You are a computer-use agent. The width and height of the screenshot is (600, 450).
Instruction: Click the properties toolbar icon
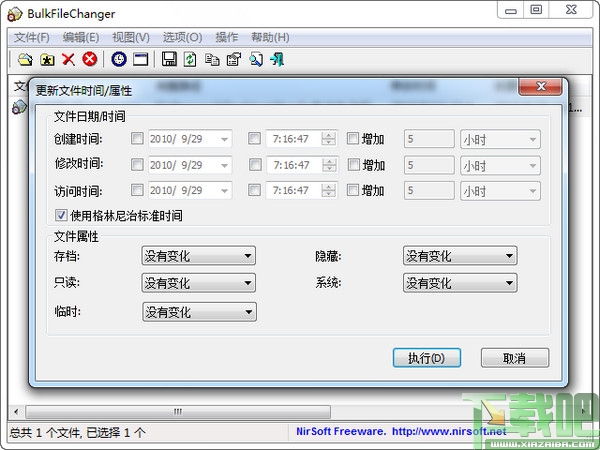click(x=234, y=60)
